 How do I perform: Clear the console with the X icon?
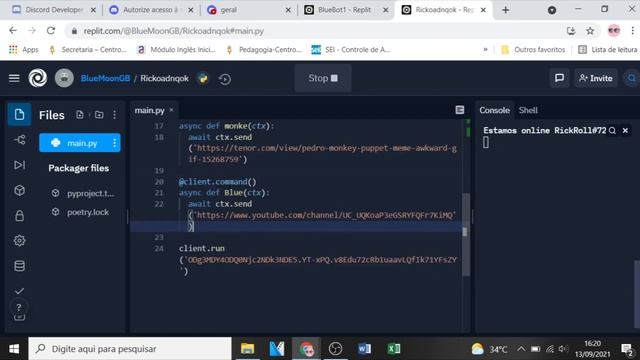tap(625, 131)
